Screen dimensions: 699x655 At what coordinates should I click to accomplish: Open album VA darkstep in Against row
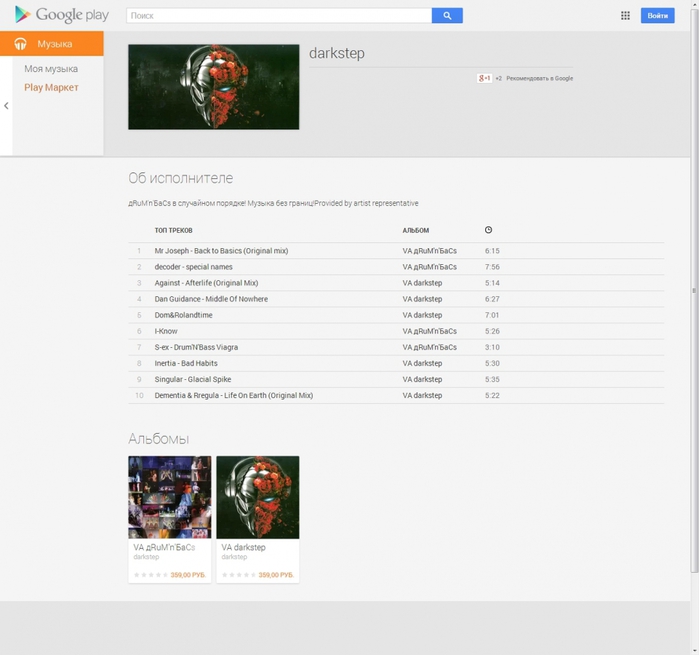[422, 283]
